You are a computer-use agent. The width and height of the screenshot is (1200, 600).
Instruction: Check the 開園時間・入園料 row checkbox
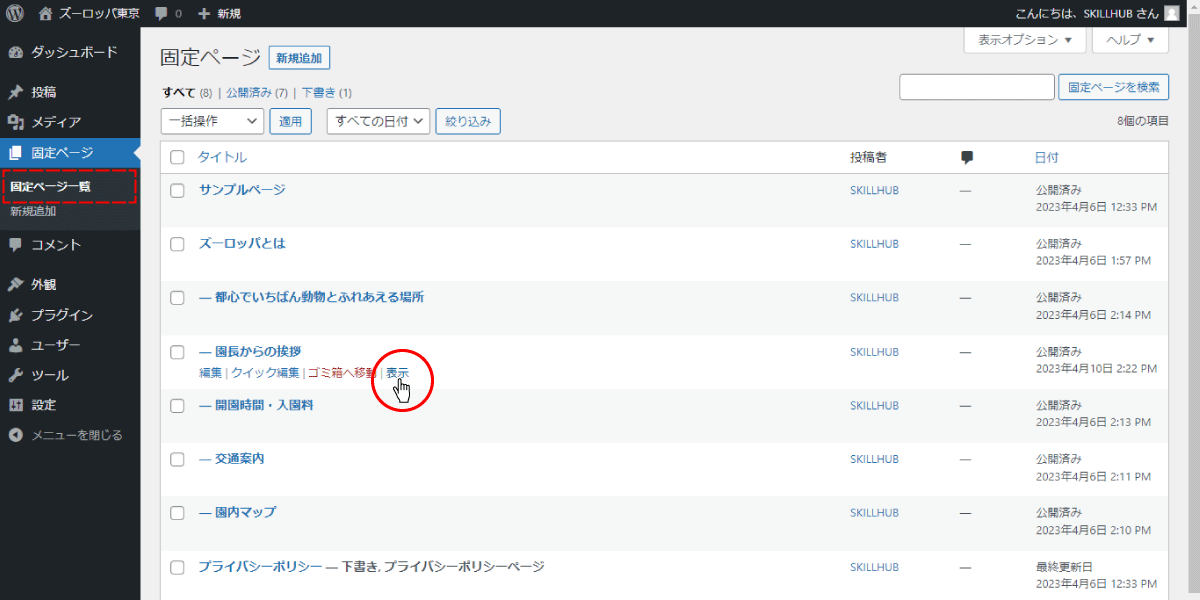tap(177, 406)
